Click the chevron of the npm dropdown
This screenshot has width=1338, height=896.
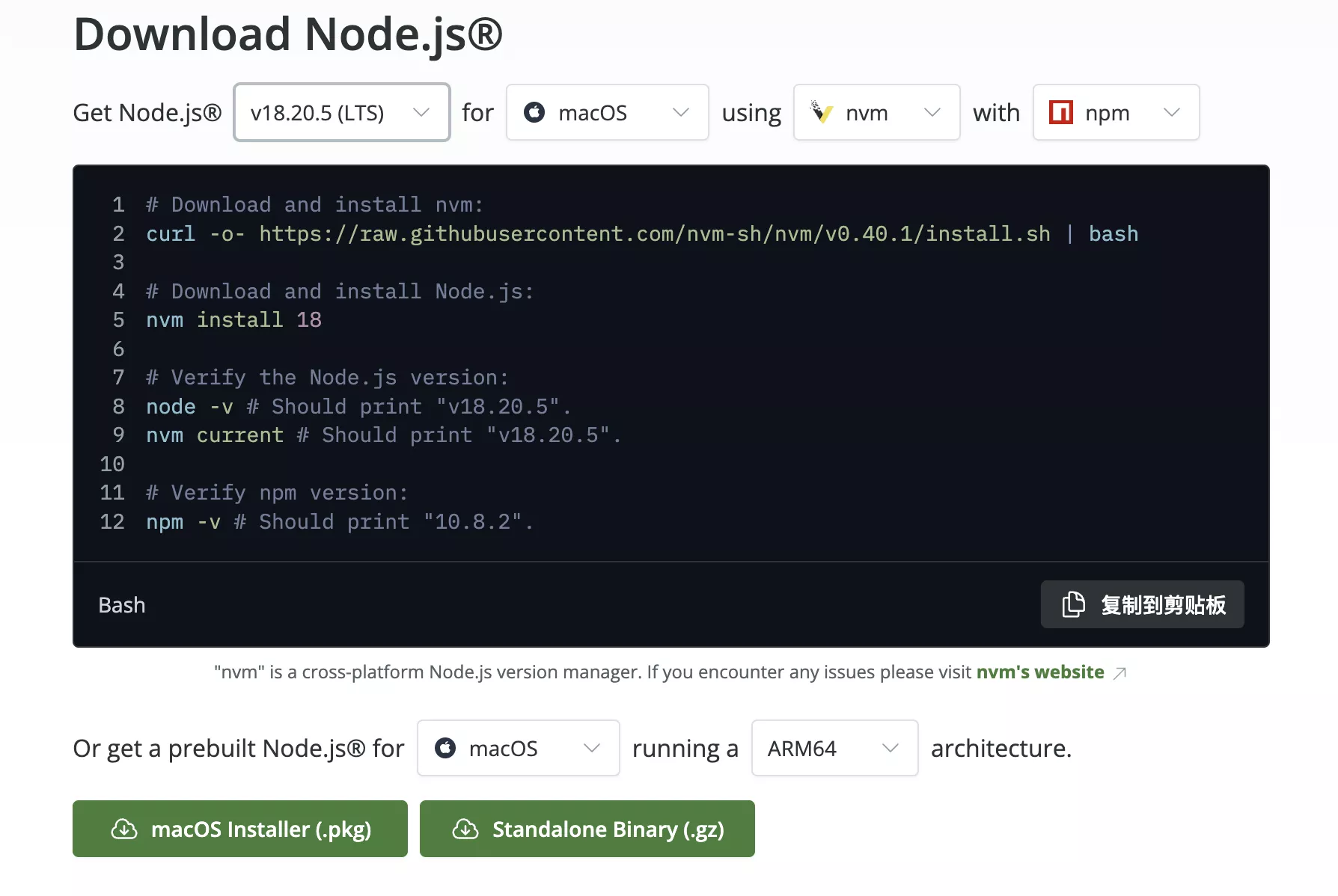click(x=1172, y=112)
